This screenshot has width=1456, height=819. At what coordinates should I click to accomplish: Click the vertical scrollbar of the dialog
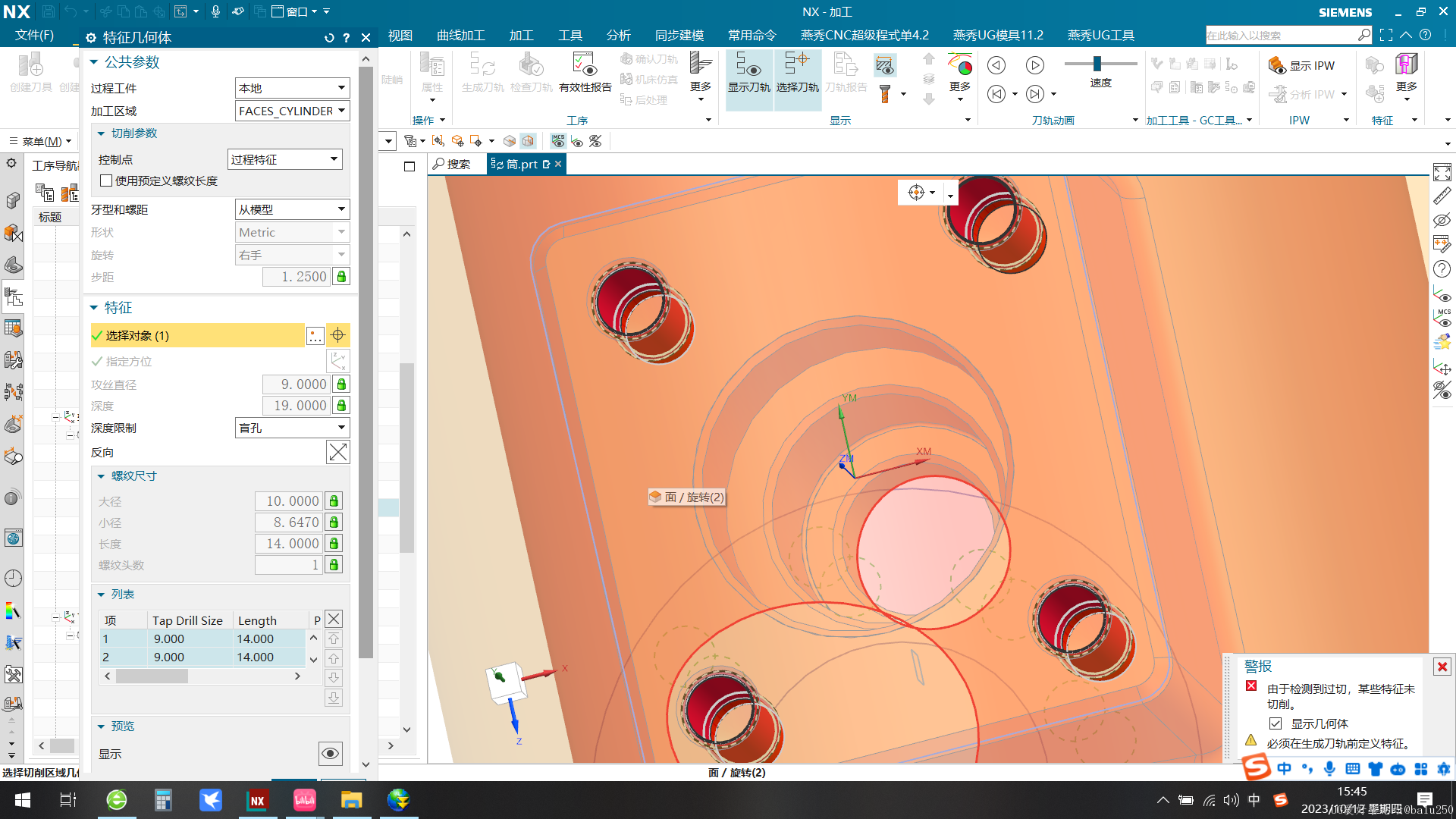366,362
